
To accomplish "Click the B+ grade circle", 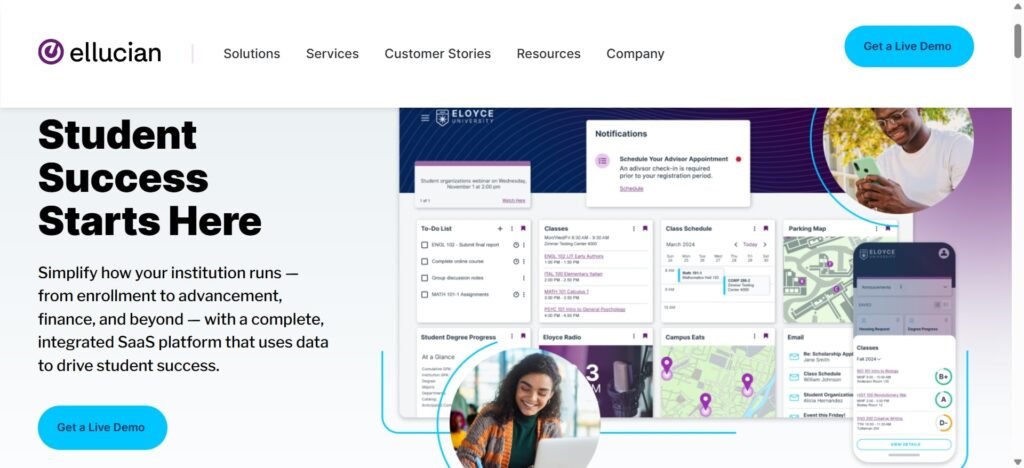I will 943,377.
